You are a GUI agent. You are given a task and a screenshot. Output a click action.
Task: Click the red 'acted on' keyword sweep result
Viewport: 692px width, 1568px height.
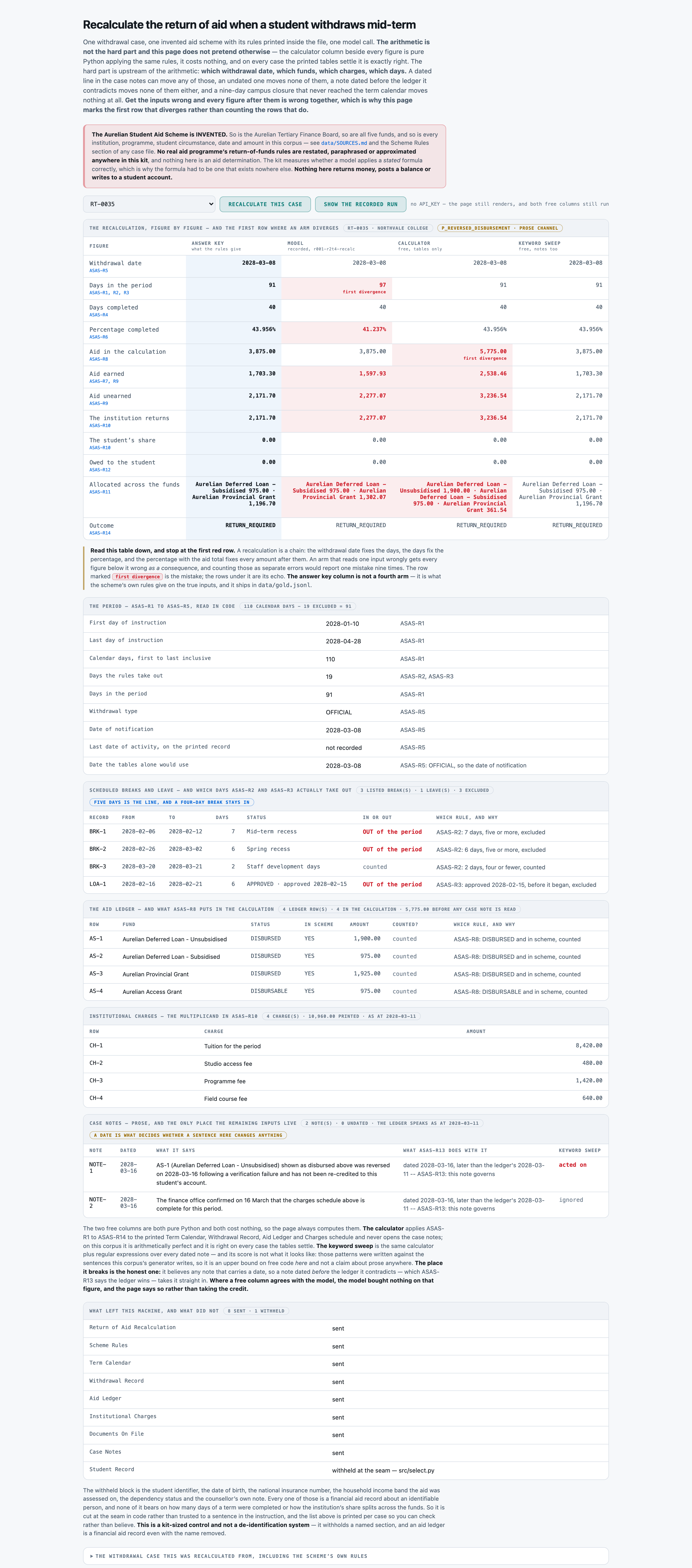tap(573, 1165)
